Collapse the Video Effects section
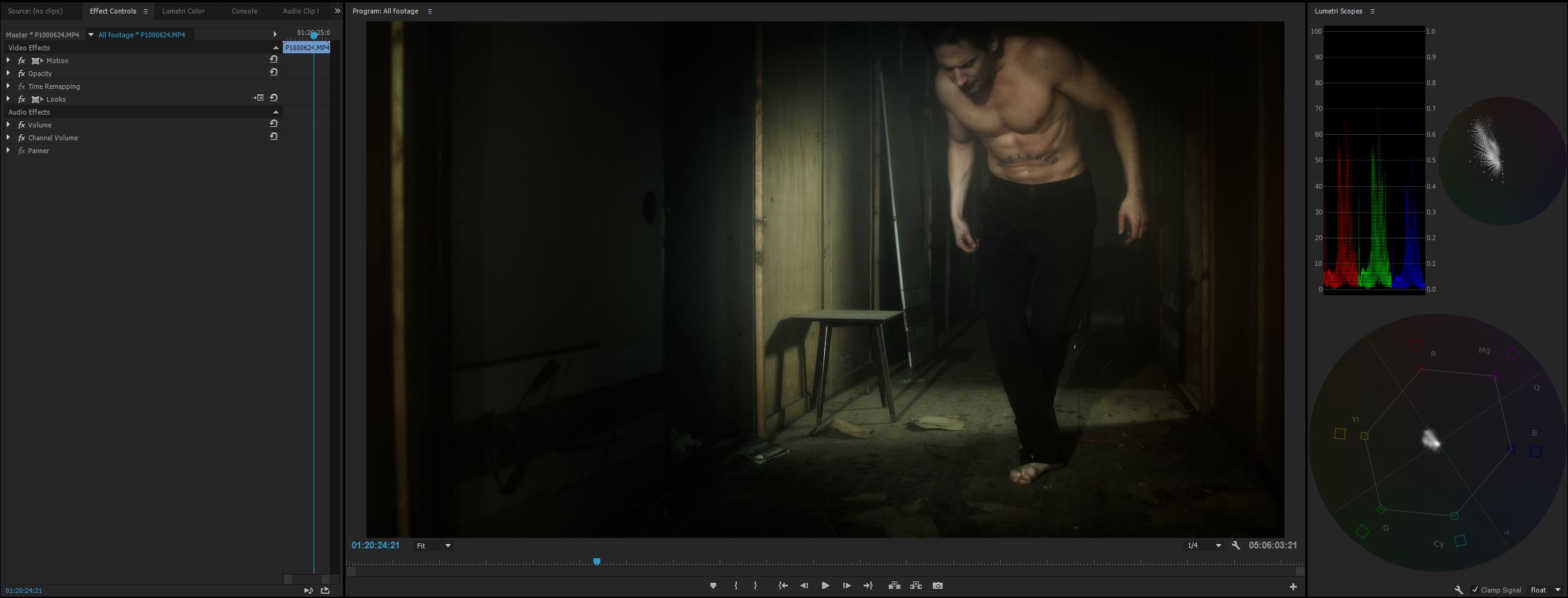This screenshot has width=1568, height=598. [276, 48]
